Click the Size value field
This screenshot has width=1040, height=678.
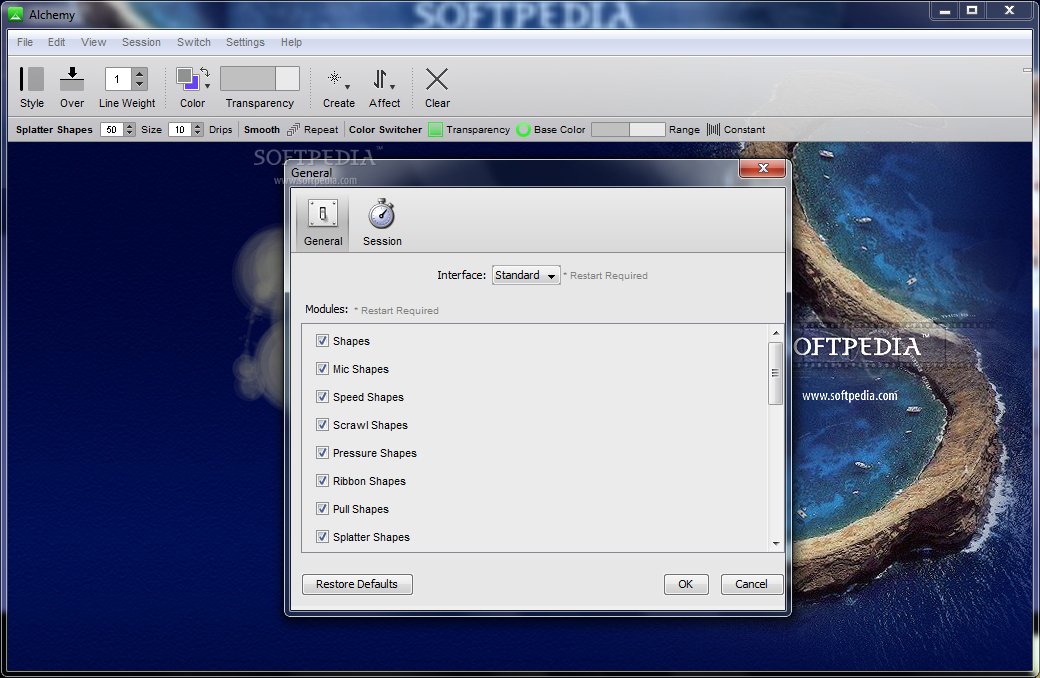(x=180, y=129)
